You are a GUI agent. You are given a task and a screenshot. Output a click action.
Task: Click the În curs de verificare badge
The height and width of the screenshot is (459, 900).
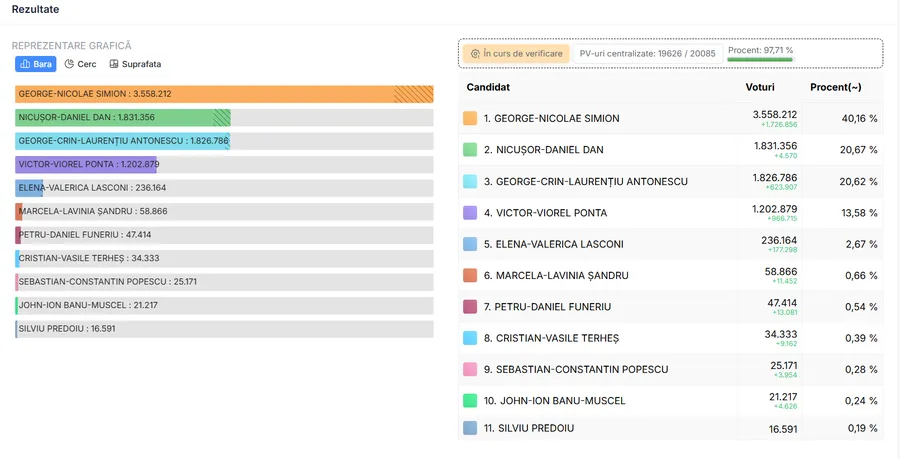click(x=516, y=53)
